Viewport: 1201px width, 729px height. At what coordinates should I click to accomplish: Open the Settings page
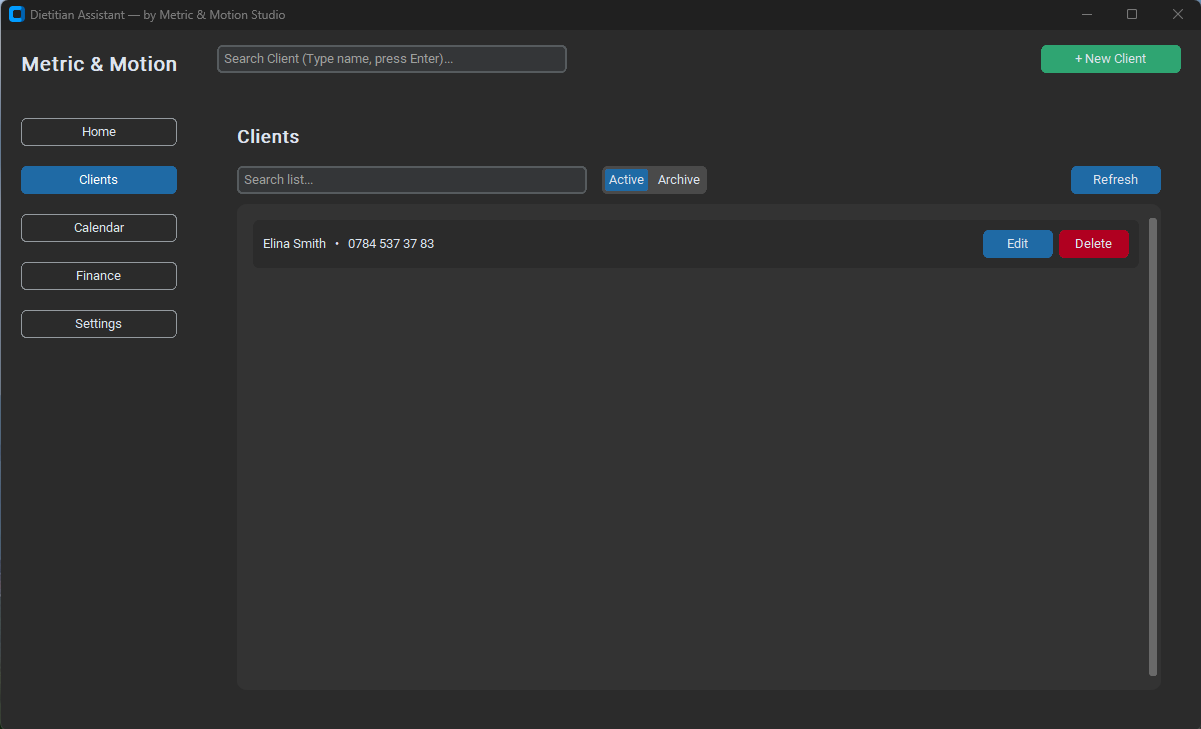99,324
